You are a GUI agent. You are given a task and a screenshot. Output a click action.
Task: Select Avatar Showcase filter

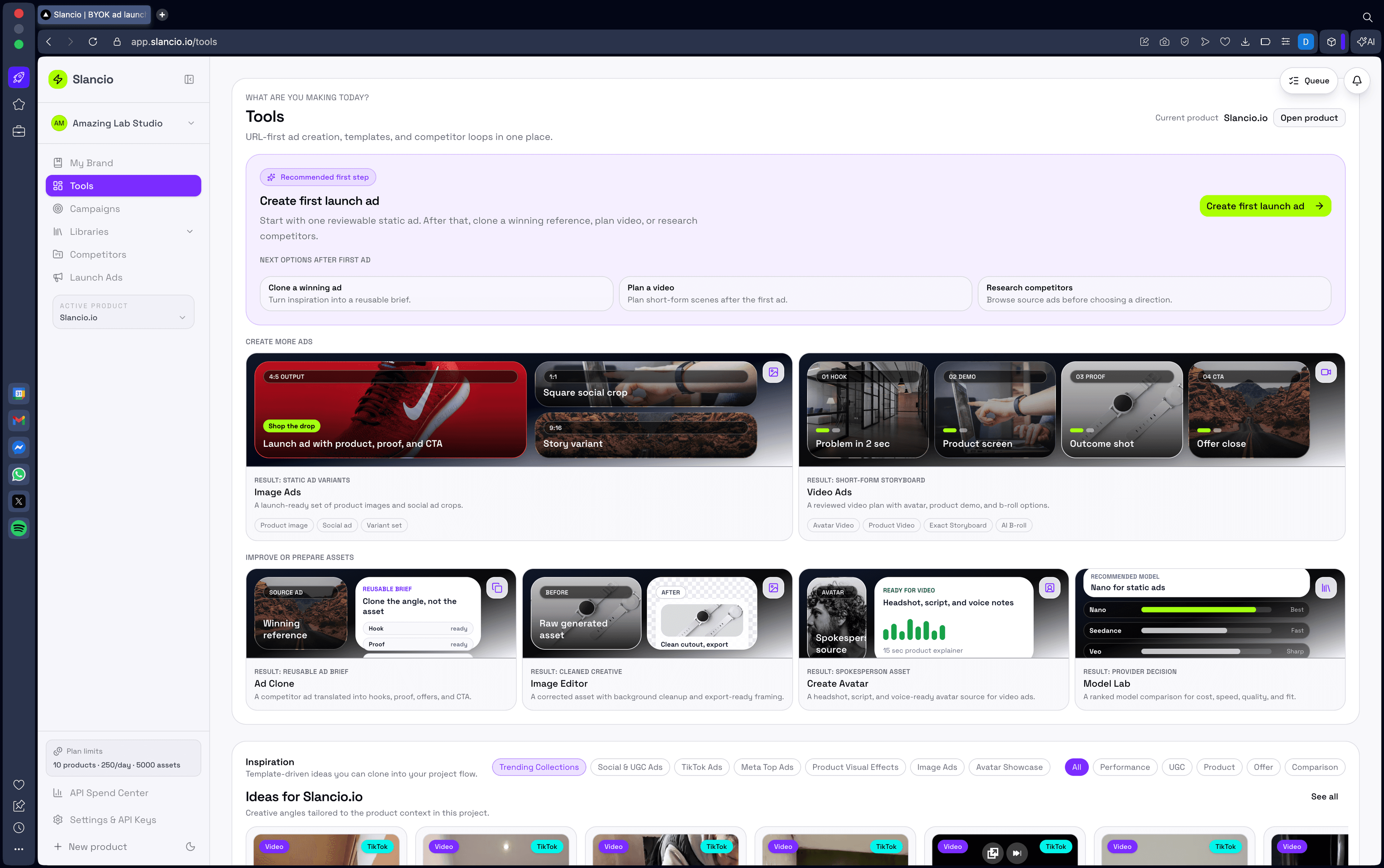click(1009, 767)
